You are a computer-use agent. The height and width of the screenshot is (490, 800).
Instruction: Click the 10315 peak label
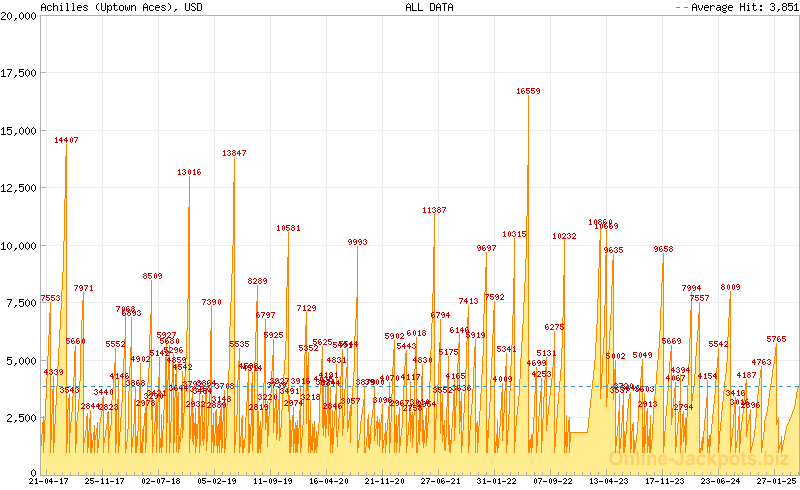coord(514,234)
